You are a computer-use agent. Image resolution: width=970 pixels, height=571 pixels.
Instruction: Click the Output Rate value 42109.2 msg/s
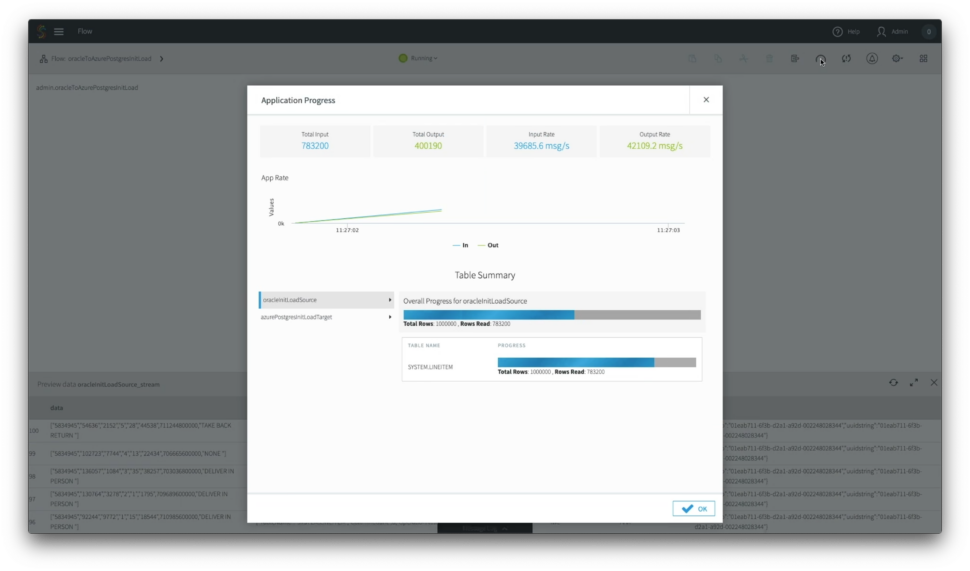coord(655,146)
